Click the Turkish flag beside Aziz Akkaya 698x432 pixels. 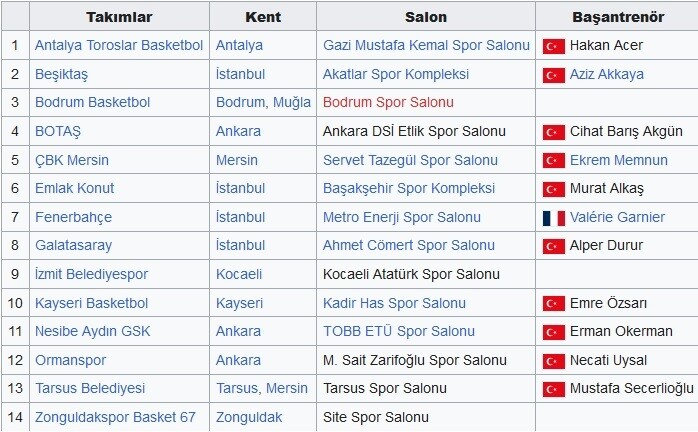(x=553, y=75)
